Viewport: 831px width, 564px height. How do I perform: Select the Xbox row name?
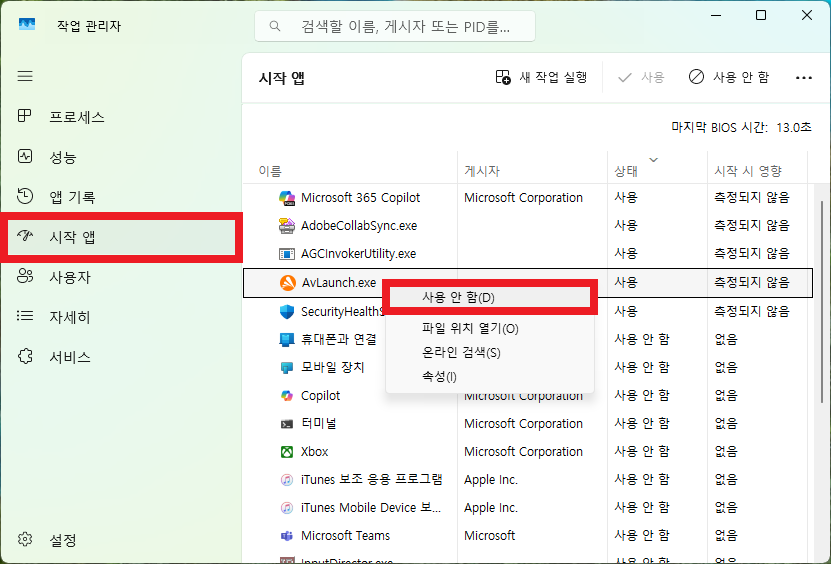click(314, 452)
